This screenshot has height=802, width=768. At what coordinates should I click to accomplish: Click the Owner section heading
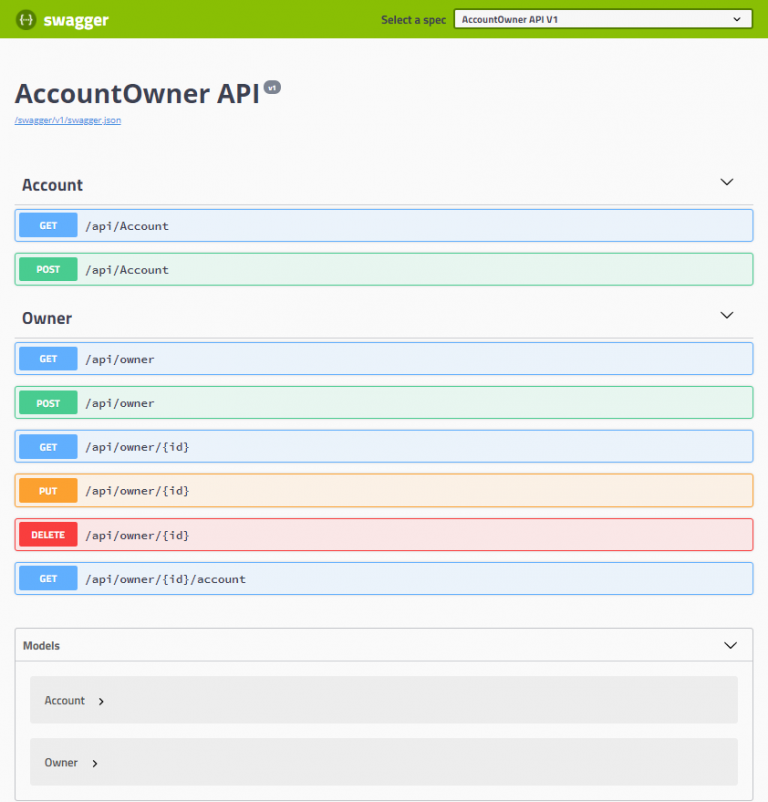[47, 318]
